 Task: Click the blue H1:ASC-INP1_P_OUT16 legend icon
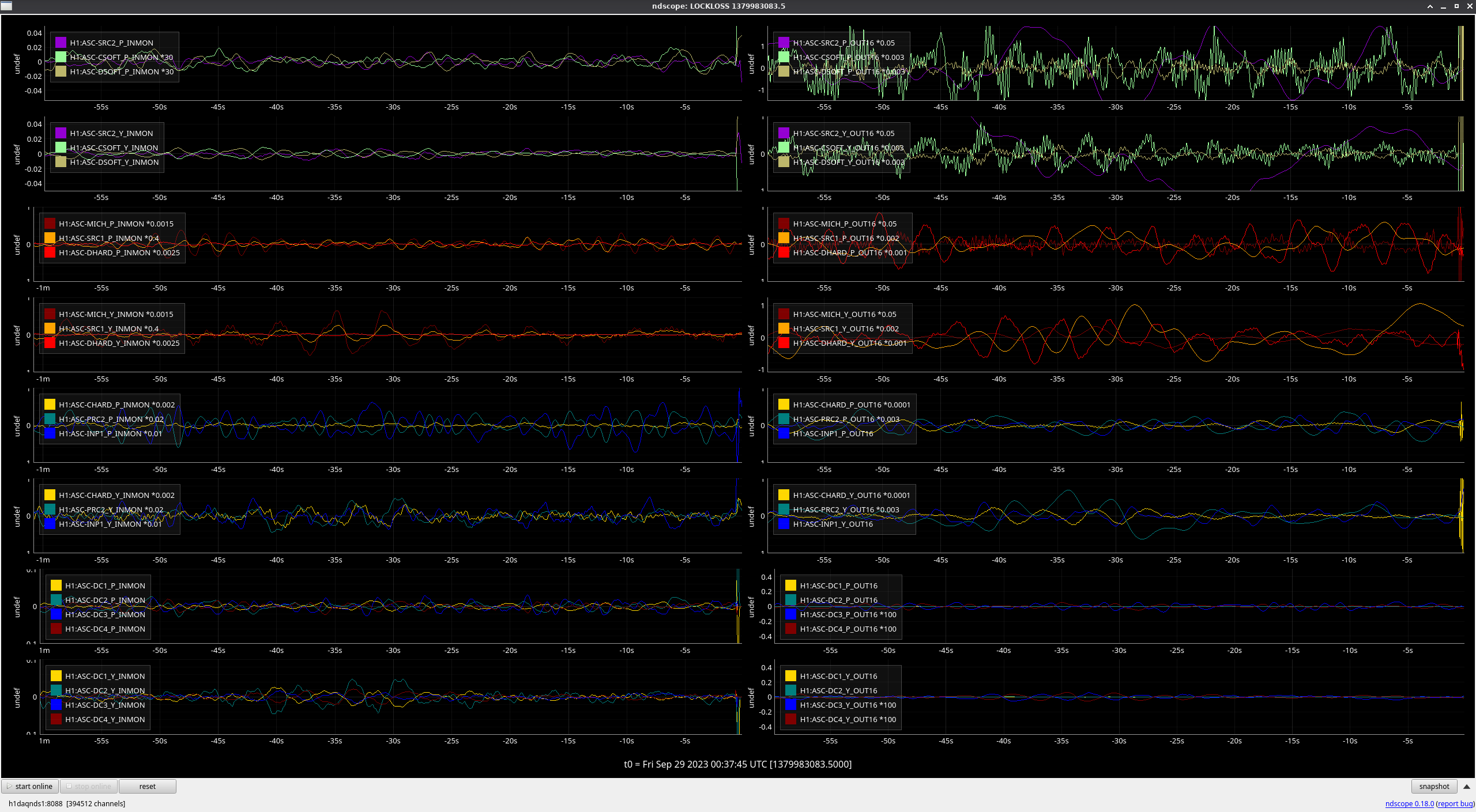point(784,433)
